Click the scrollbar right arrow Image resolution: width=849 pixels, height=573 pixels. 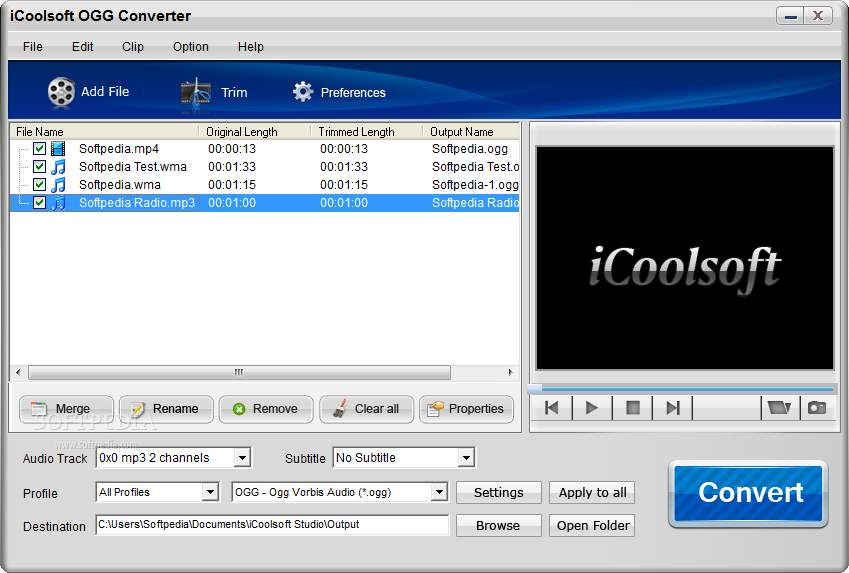510,372
